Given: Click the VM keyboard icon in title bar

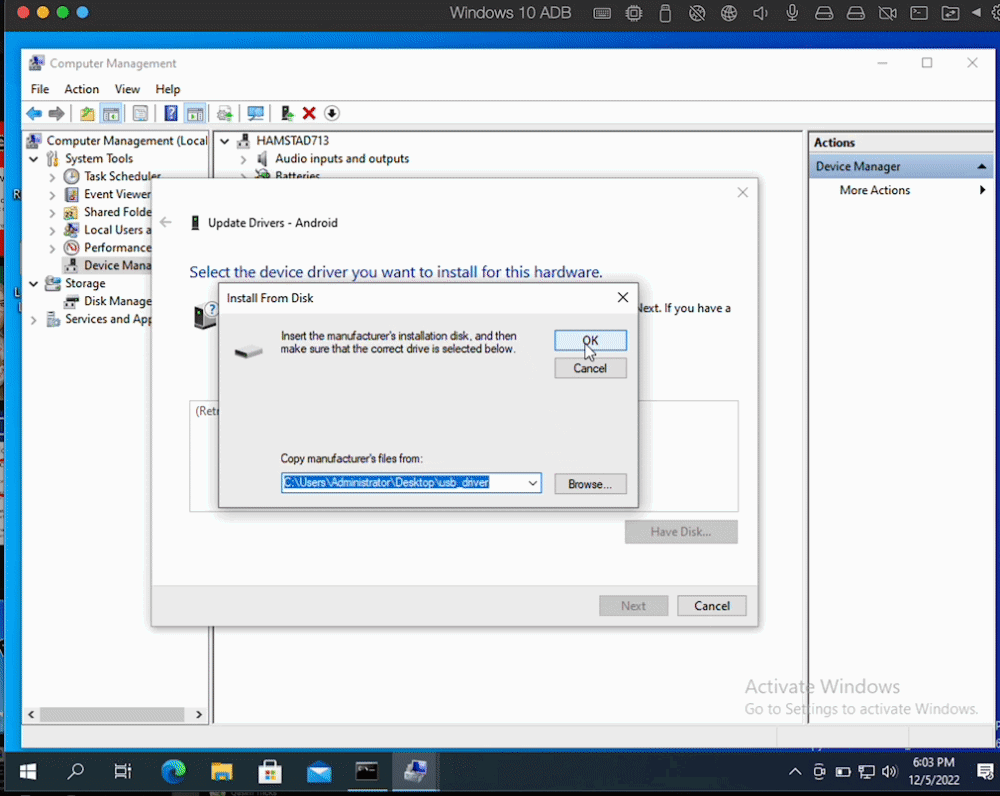Looking at the screenshot, I should (601, 13).
